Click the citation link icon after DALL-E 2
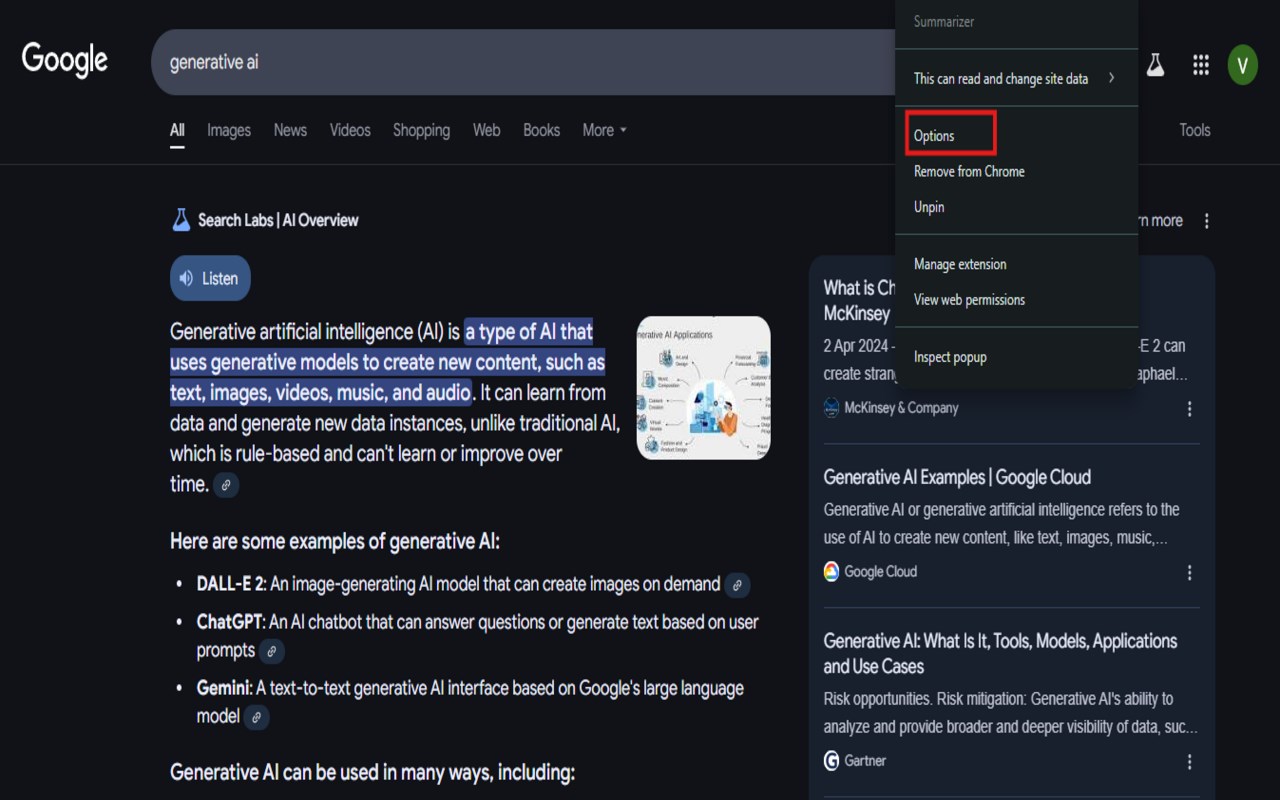The height and width of the screenshot is (800, 1280). 737,585
